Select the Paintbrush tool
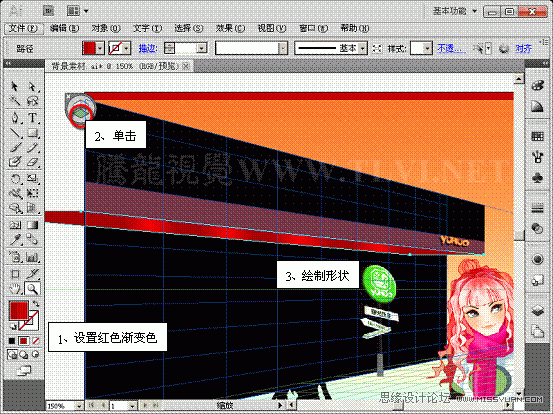The height and width of the screenshot is (414, 553). [15, 148]
